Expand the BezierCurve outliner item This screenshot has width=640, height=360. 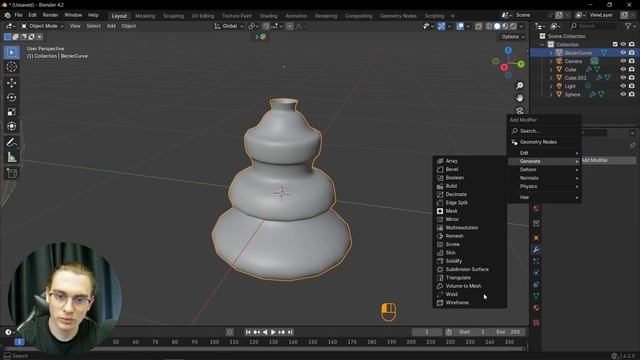(x=551, y=53)
